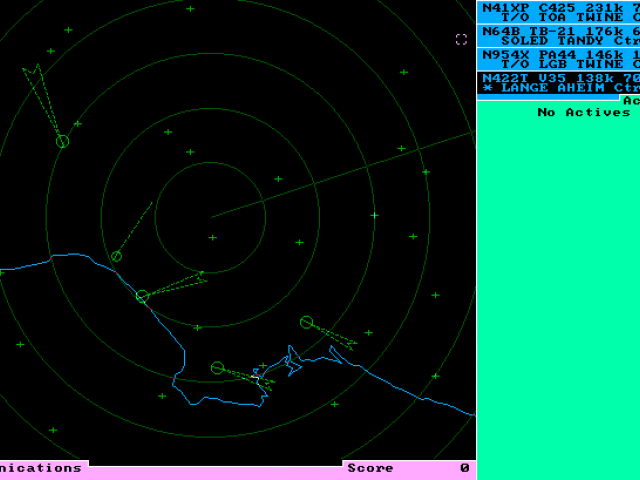Screen dimensions: 640x480
Task: Click the aircraft target circle over the harbor peninsula
Action: point(217,368)
